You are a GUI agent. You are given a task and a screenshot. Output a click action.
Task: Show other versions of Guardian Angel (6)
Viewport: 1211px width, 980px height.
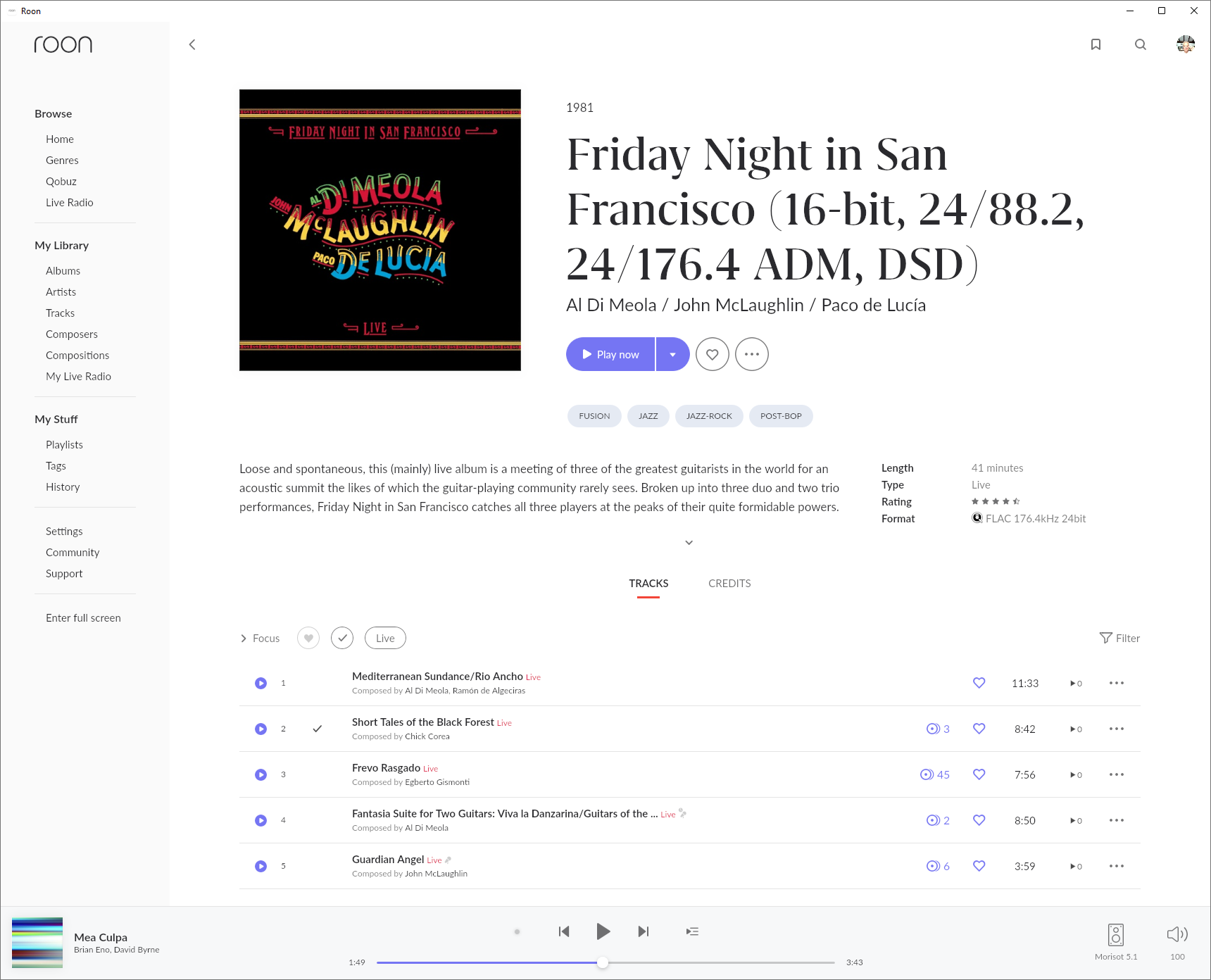pyautogui.click(x=938, y=866)
